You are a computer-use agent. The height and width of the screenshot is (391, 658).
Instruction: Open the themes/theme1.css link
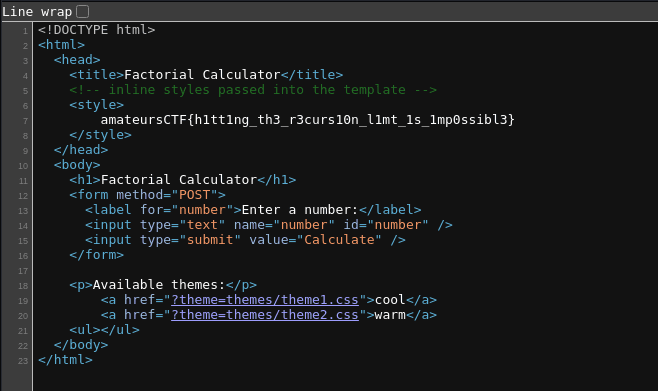pyautogui.click(x=265, y=300)
